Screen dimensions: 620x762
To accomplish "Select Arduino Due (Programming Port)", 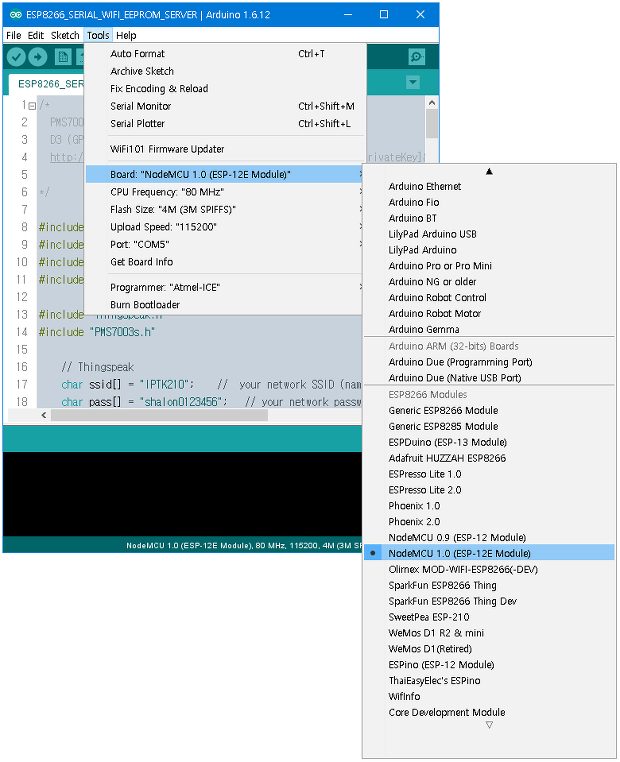I will click(x=489, y=362).
